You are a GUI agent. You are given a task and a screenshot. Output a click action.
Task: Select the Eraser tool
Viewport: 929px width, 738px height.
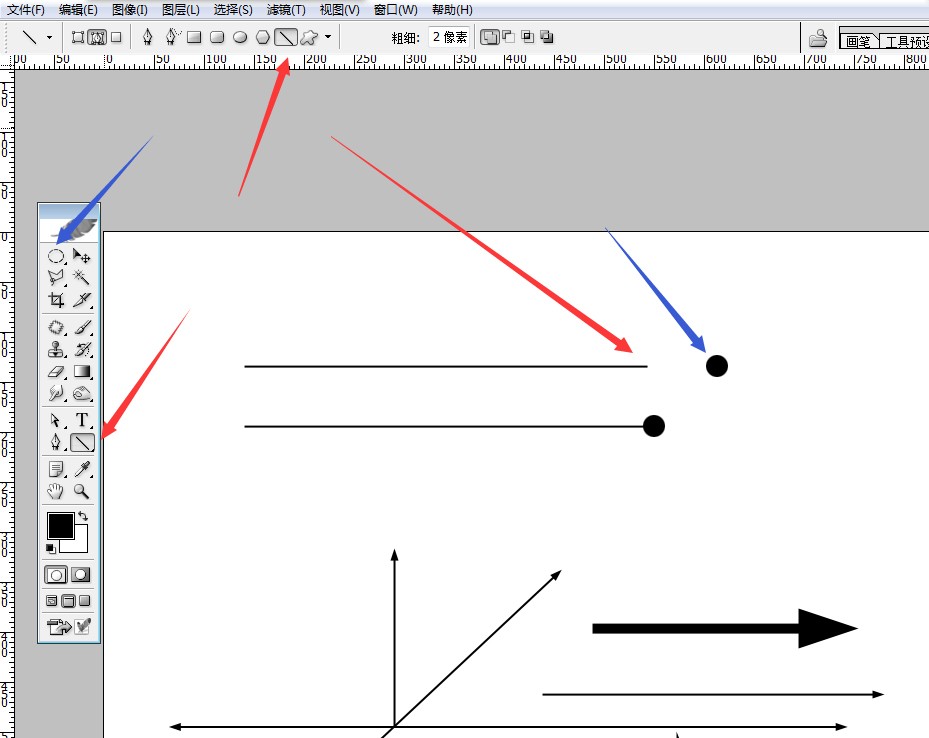point(56,372)
